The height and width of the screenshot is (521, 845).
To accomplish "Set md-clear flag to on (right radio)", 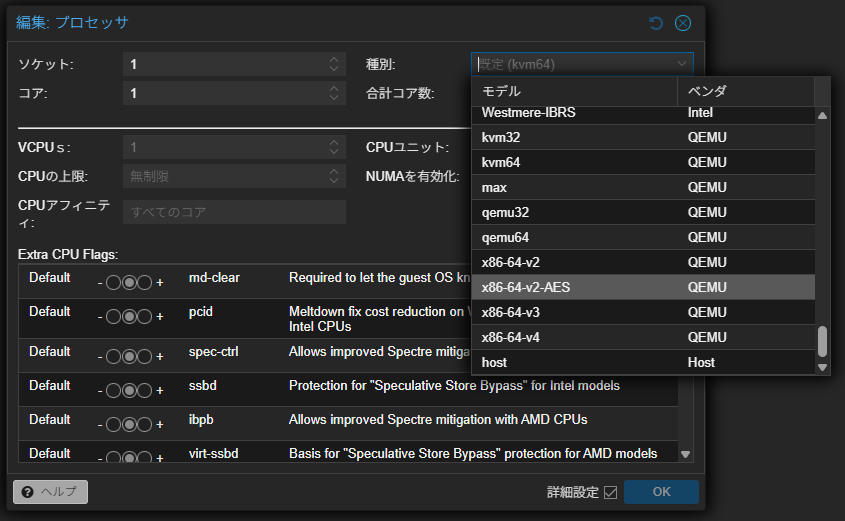I will click(144, 282).
